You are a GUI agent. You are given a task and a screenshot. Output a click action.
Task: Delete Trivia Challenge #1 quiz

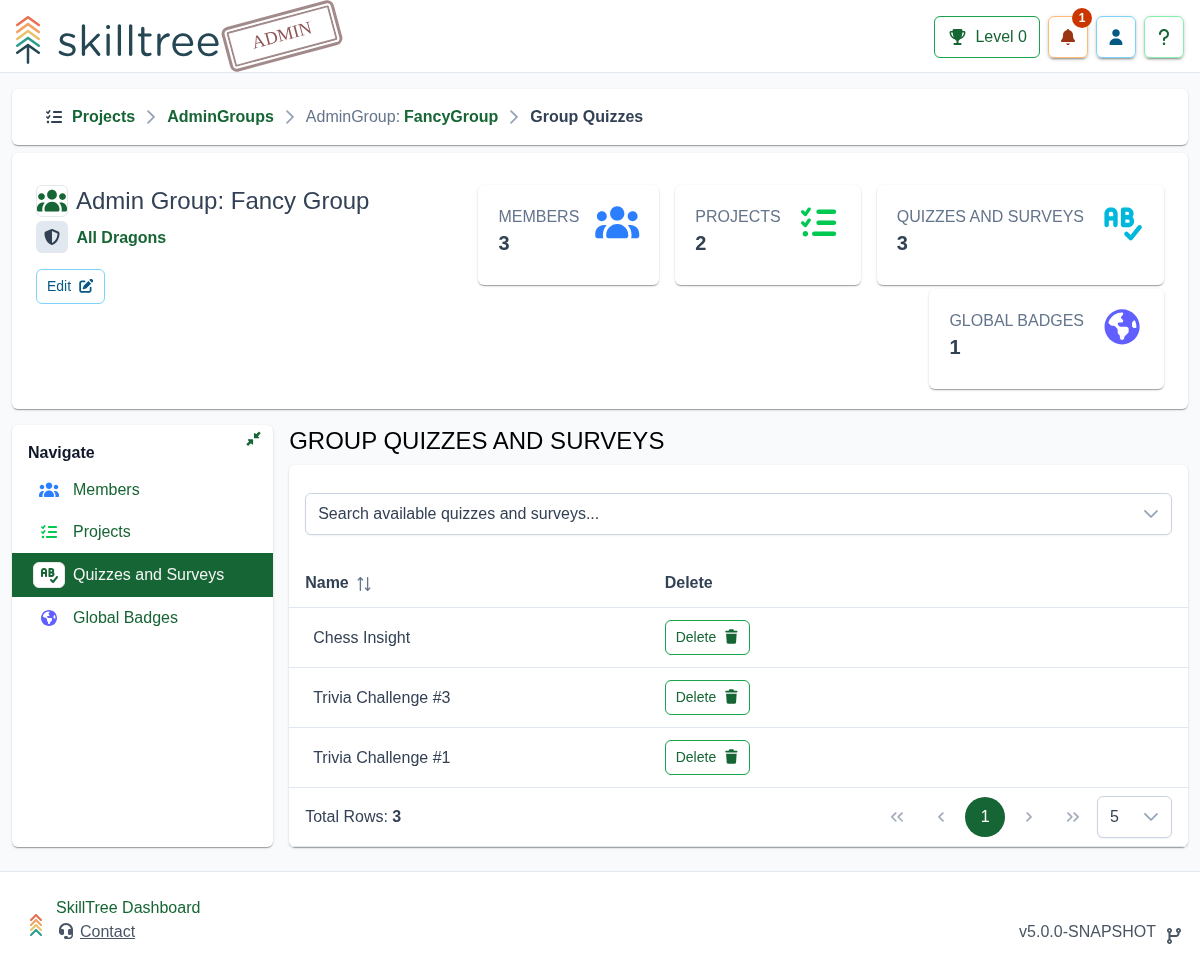[707, 758]
